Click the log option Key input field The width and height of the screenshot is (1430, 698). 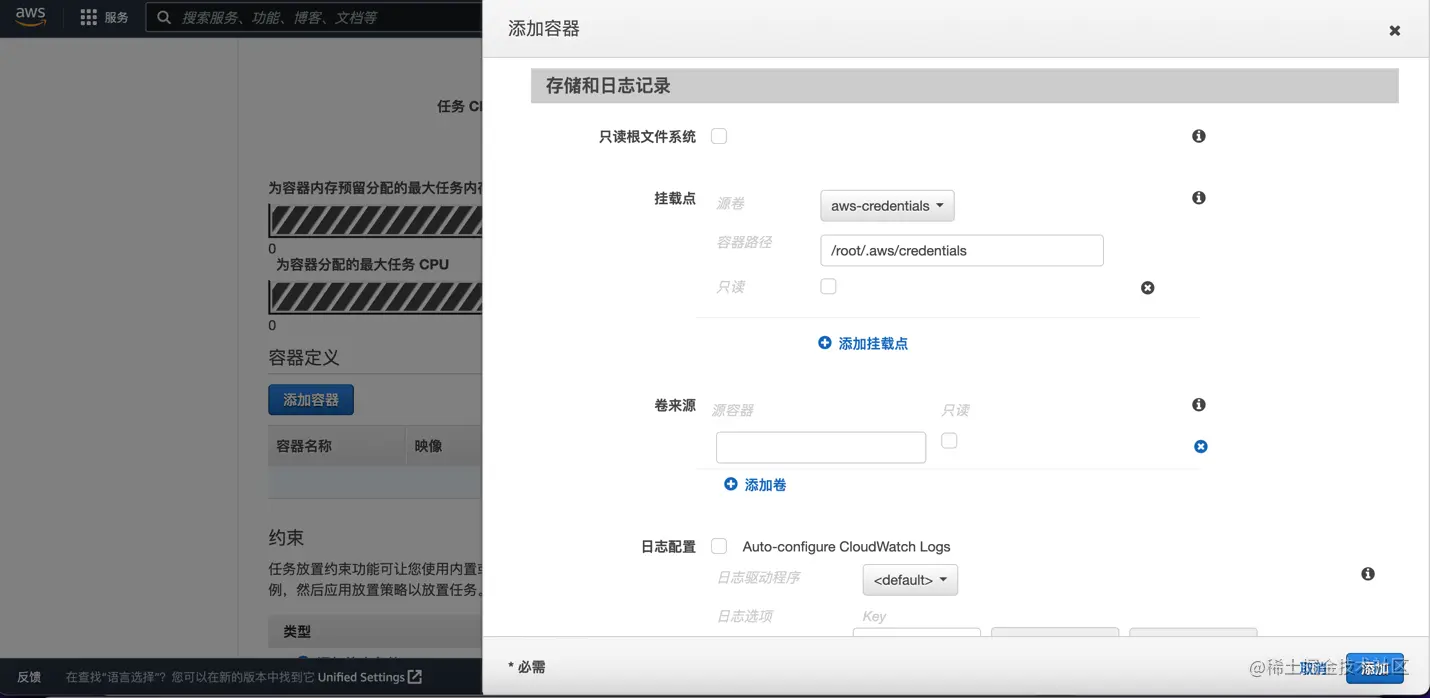point(917,633)
